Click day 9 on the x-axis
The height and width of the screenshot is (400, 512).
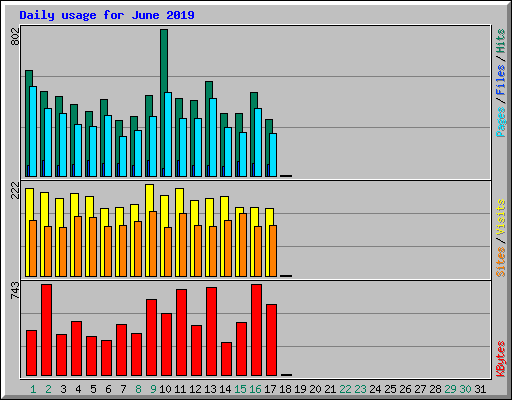point(153,389)
